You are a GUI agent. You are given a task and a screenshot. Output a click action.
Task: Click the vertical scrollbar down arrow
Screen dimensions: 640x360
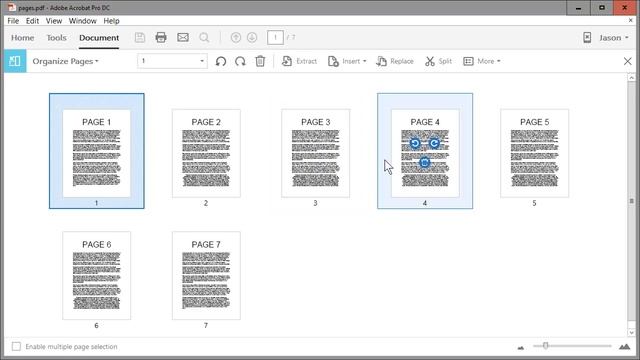631,333
